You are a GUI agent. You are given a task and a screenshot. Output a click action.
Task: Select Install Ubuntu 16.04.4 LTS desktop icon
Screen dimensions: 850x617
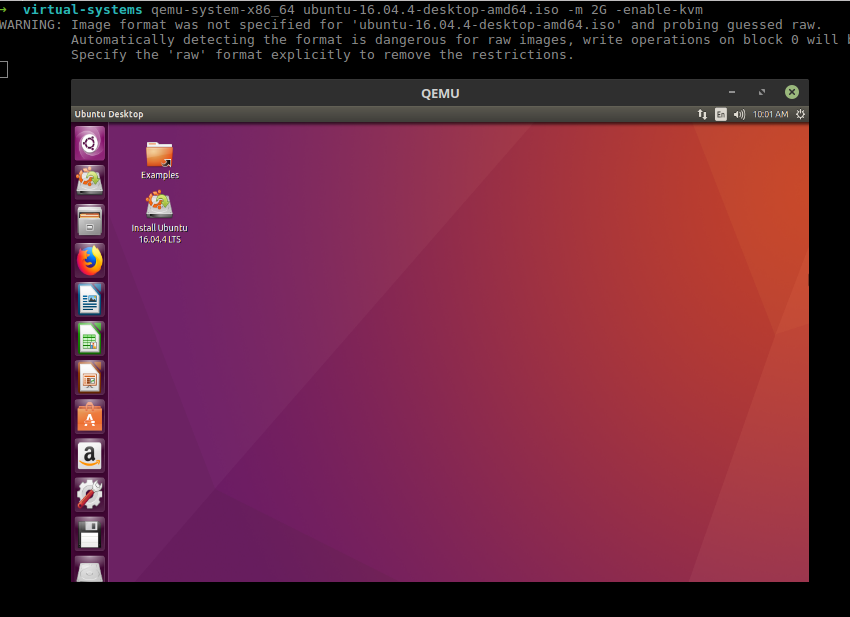(x=159, y=217)
